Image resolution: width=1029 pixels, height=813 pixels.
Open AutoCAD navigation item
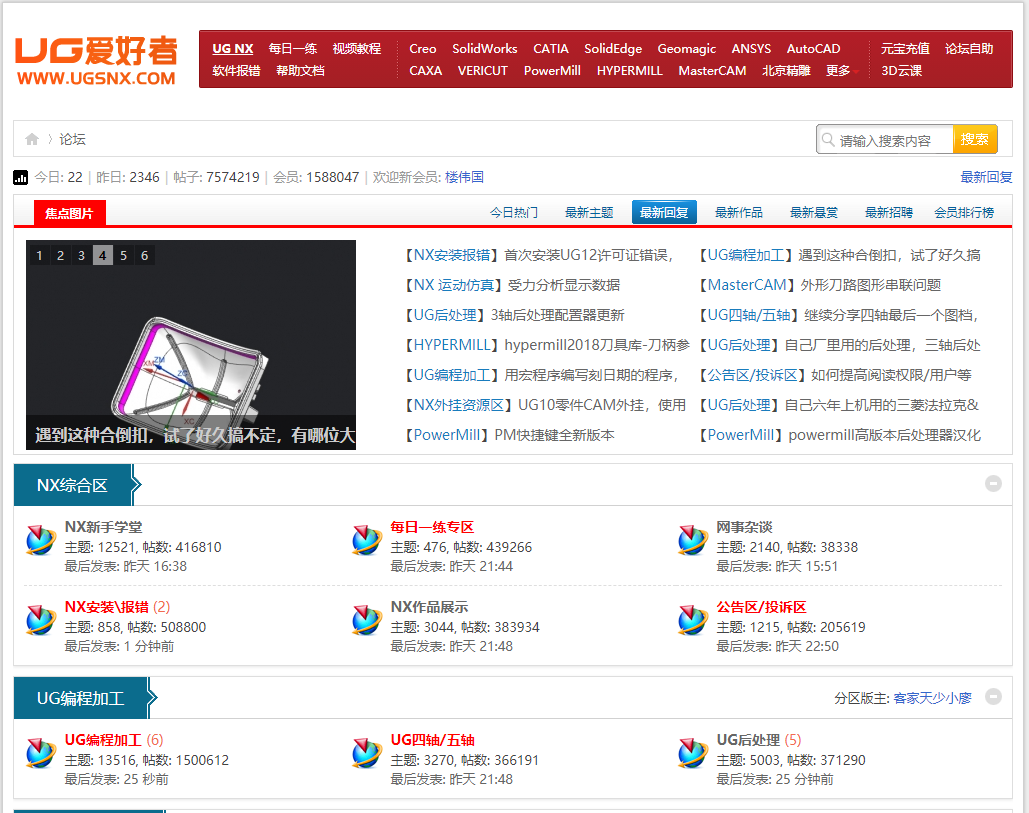[x=813, y=49]
